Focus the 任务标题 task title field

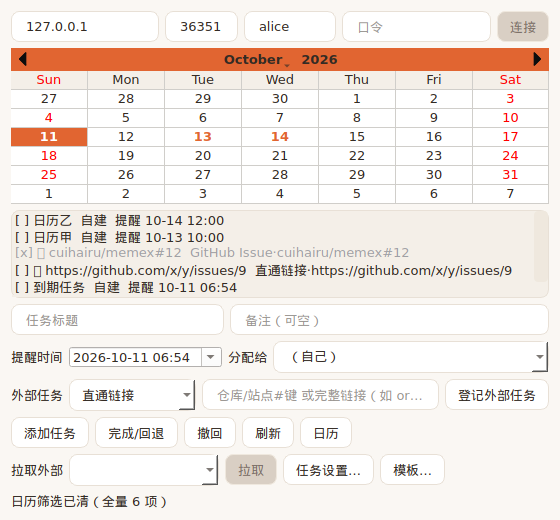point(118,320)
